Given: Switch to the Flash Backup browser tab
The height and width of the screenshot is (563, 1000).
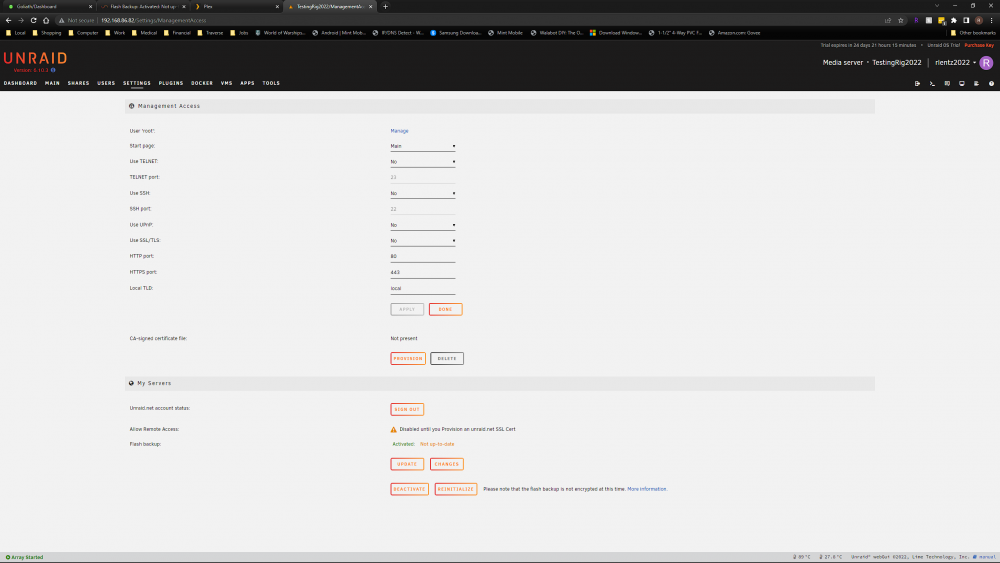Looking at the screenshot, I should click(x=142, y=6).
